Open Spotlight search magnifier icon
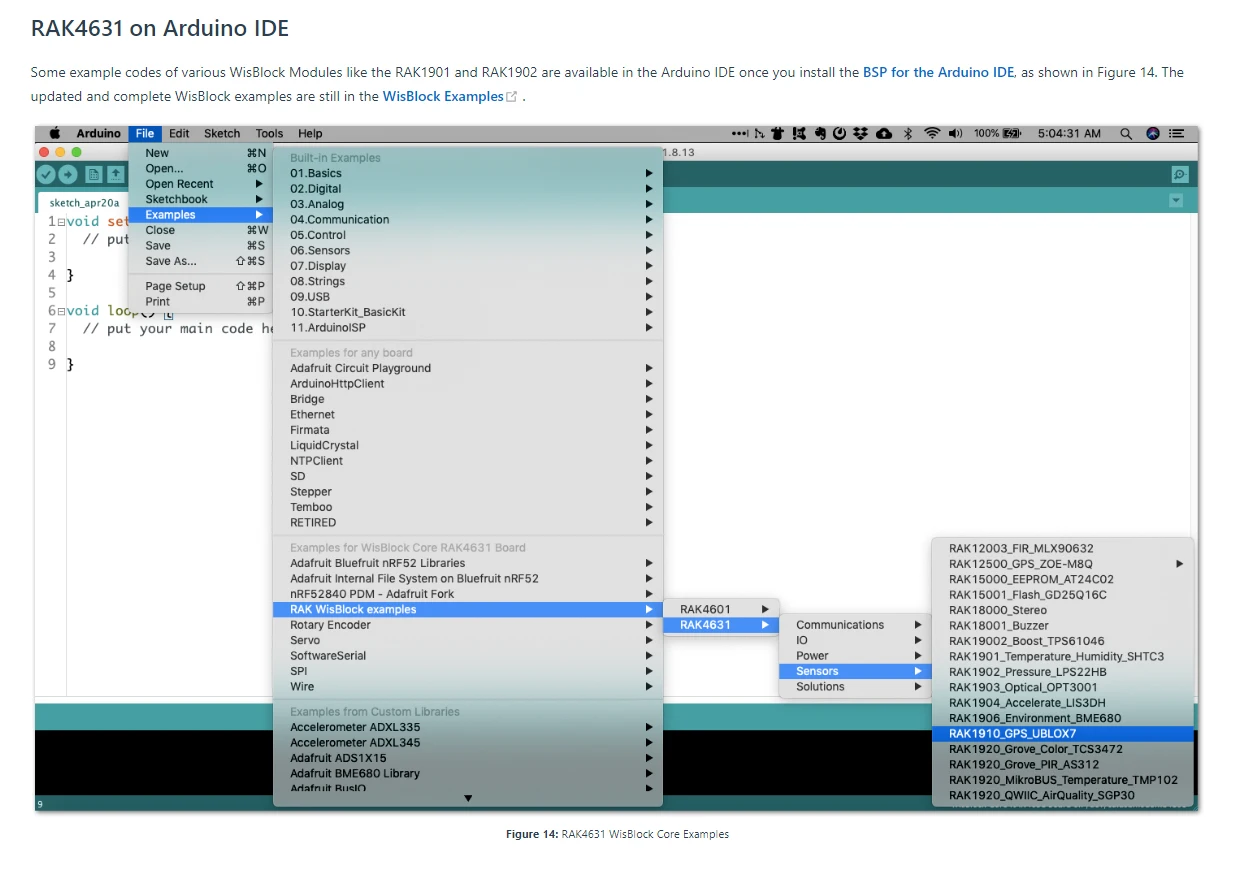Viewport: 1237px width, 872px height. pos(1126,133)
